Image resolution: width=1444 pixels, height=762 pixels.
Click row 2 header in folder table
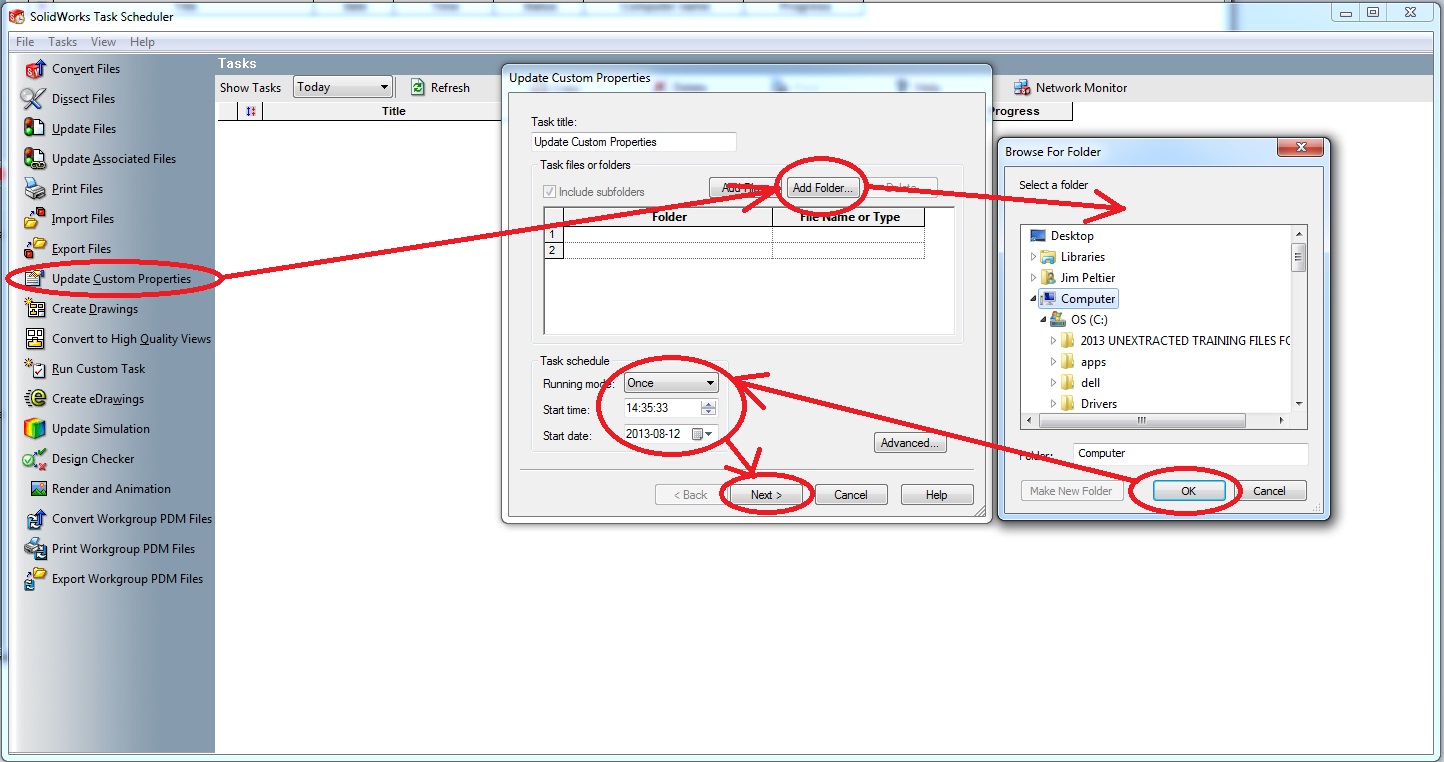[x=554, y=250]
